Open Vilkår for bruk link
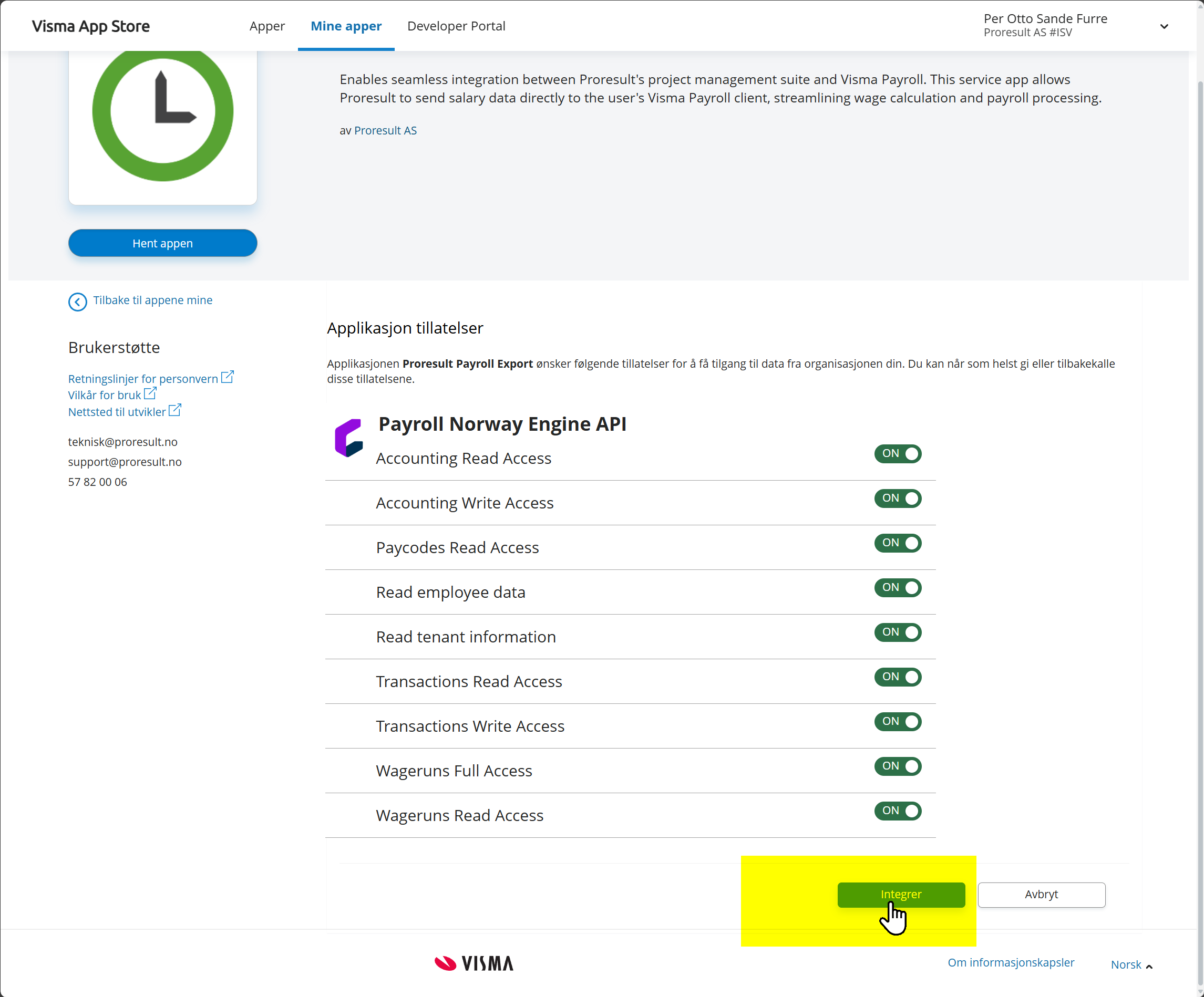 click(105, 396)
